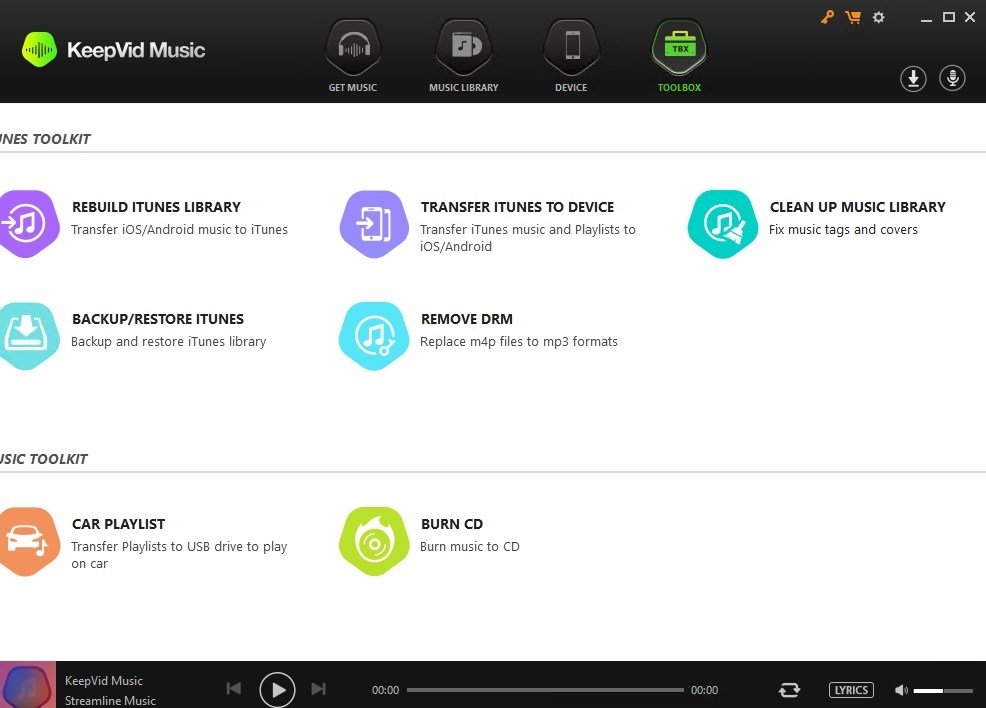Click the Burn CD icon

374,541
